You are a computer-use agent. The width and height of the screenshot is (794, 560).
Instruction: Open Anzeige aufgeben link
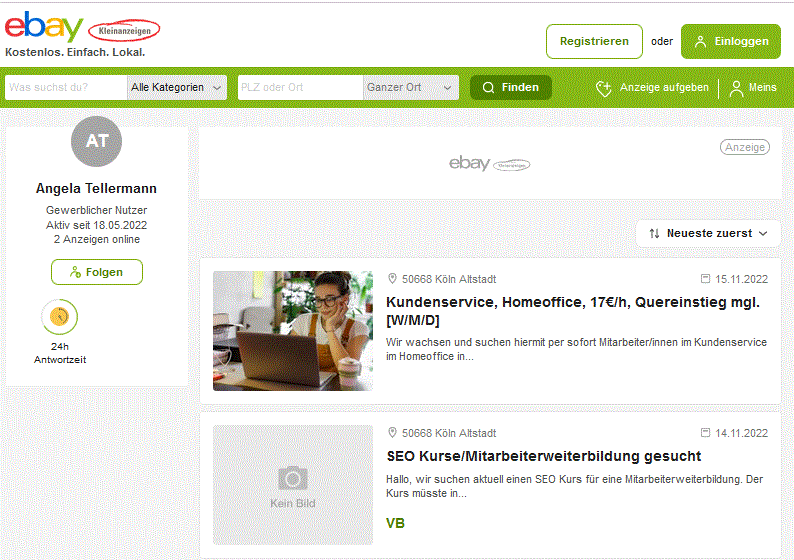click(x=652, y=88)
